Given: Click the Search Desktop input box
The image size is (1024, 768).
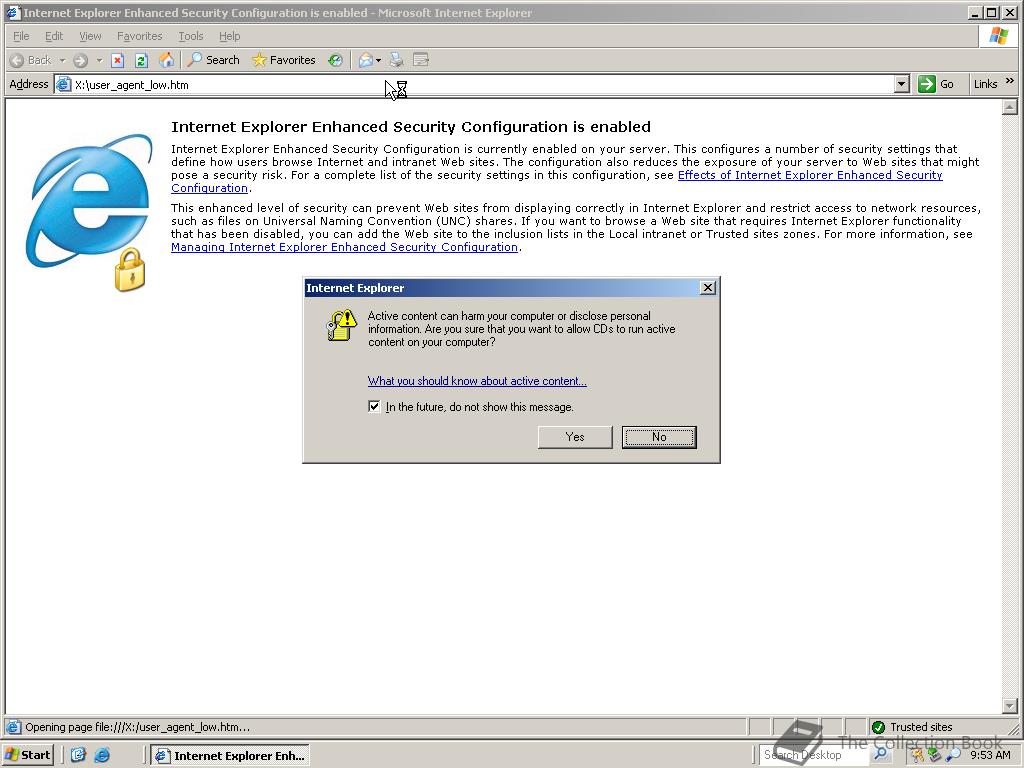Looking at the screenshot, I should 814,755.
